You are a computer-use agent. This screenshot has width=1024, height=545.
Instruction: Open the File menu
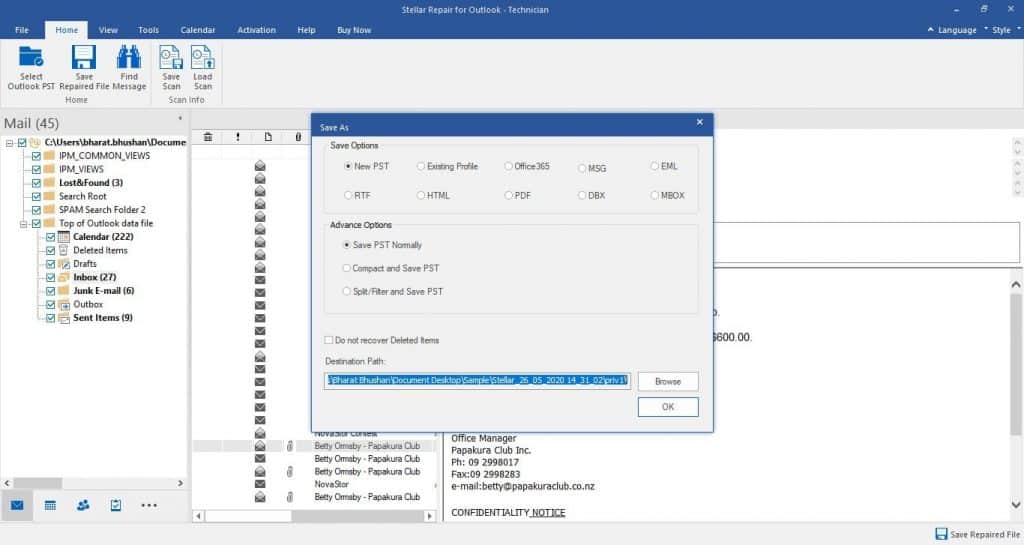[22, 30]
